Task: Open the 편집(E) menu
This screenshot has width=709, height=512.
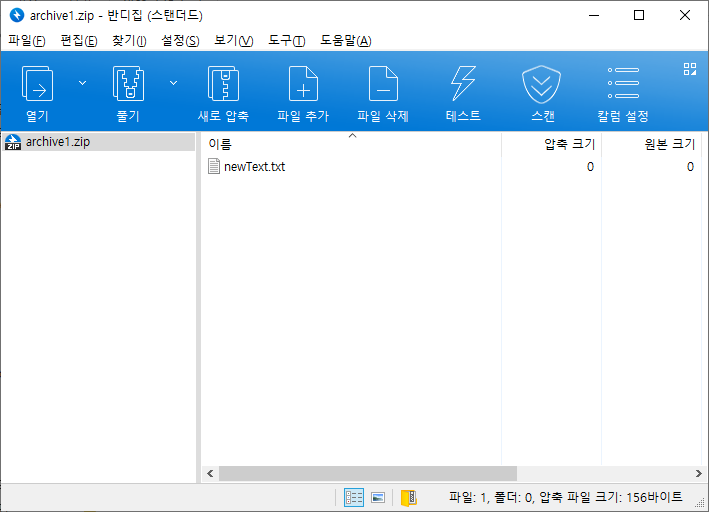Action: pos(79,41)
